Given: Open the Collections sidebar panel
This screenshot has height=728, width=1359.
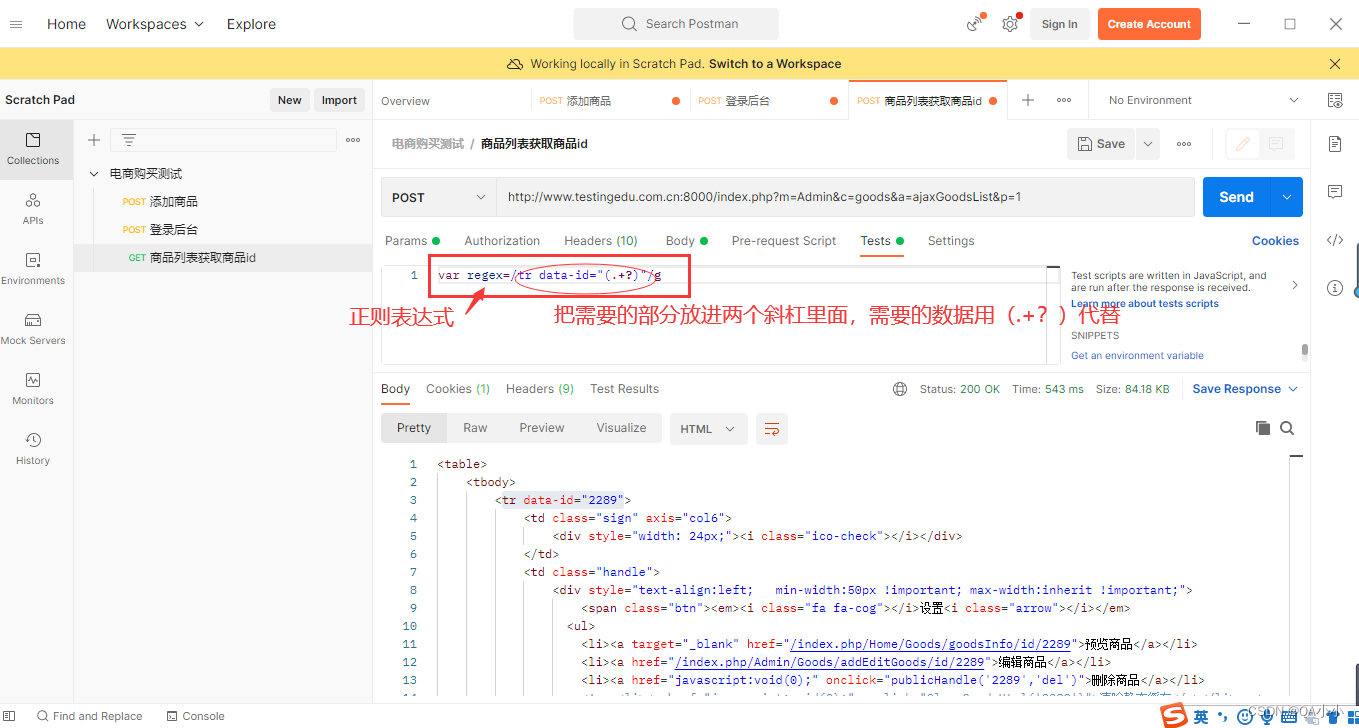Looking at the screenshot, I should pyautogui.click(x=33, y=149).
